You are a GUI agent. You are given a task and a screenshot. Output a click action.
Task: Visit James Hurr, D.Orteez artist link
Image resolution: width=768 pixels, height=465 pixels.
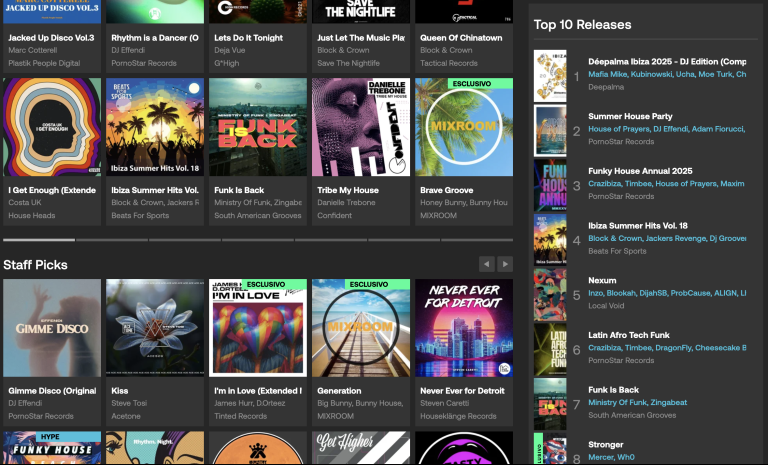pos(249,403)
